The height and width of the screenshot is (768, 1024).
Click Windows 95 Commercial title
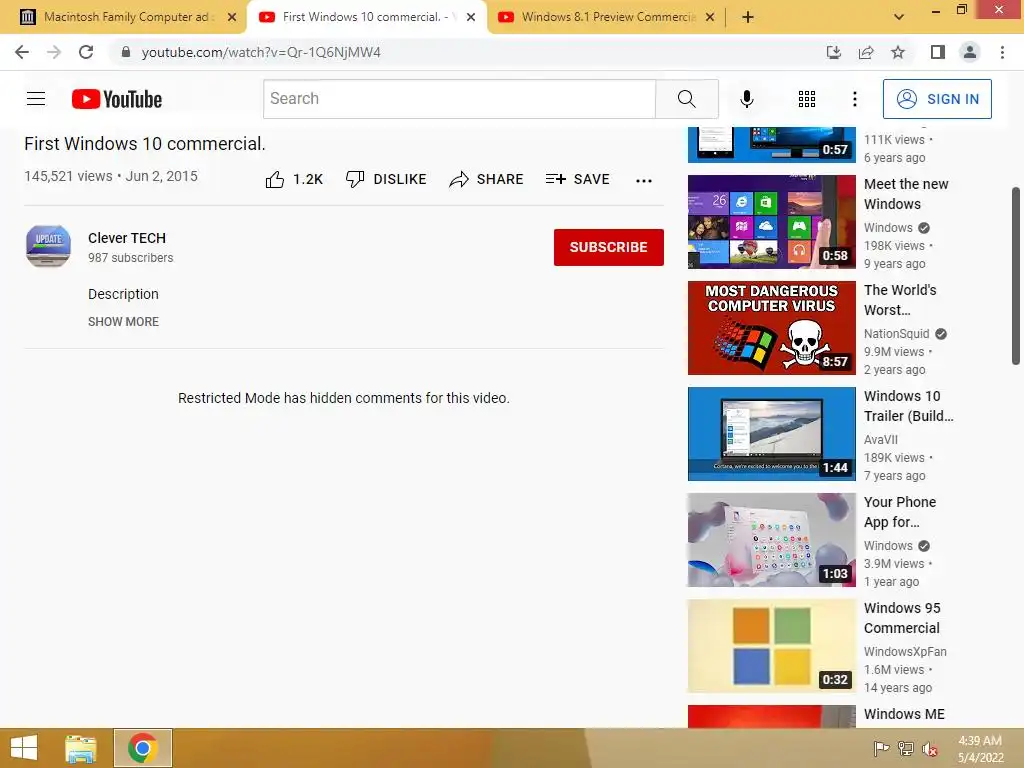pyautogui.click(x=902, y=618)
